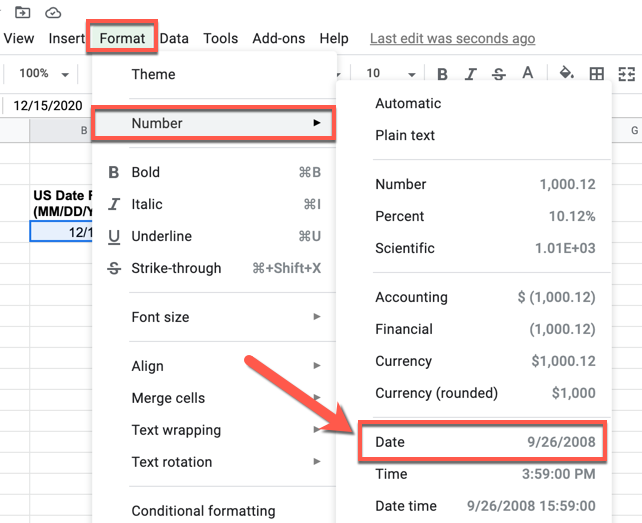The height and width of the screenshot is (523, 642).
Task: Click the Merge cells toolbar icon
Action: (x=626, y=73)
